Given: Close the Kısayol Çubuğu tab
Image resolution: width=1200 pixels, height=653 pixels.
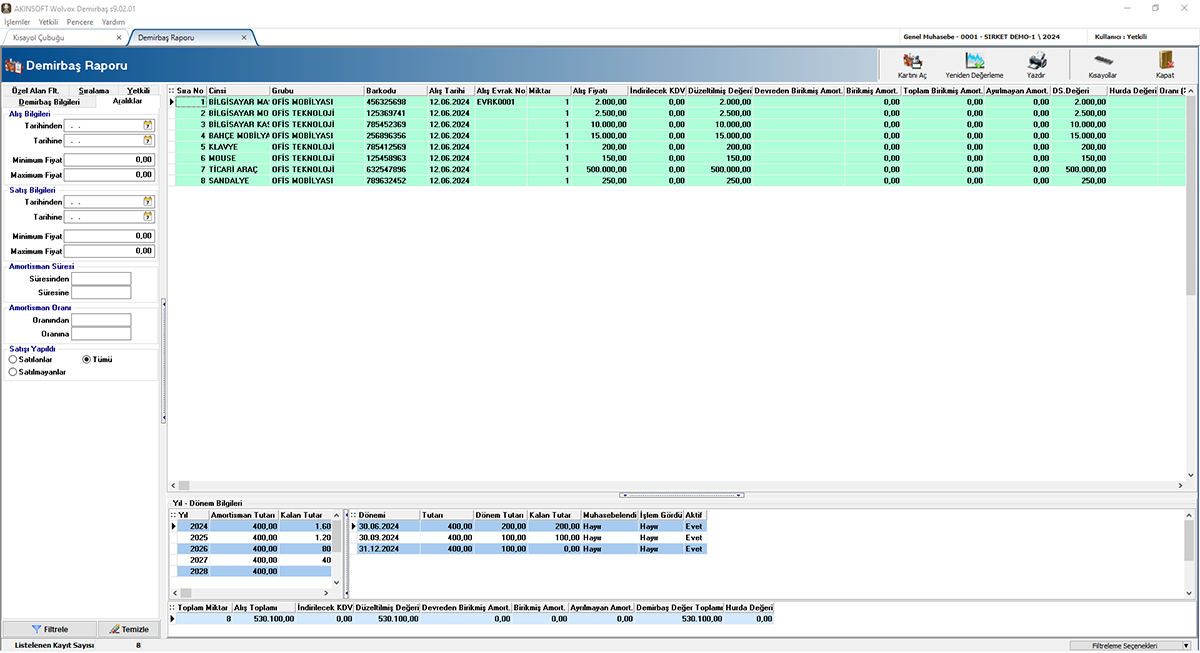Looking at the screenshot, I should pos(120,38).
